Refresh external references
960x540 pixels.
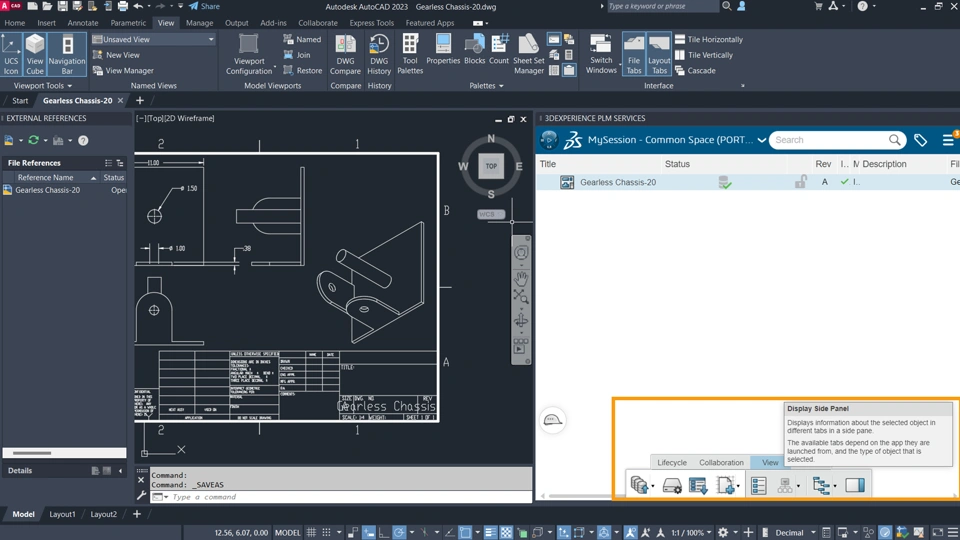point(34,140)
